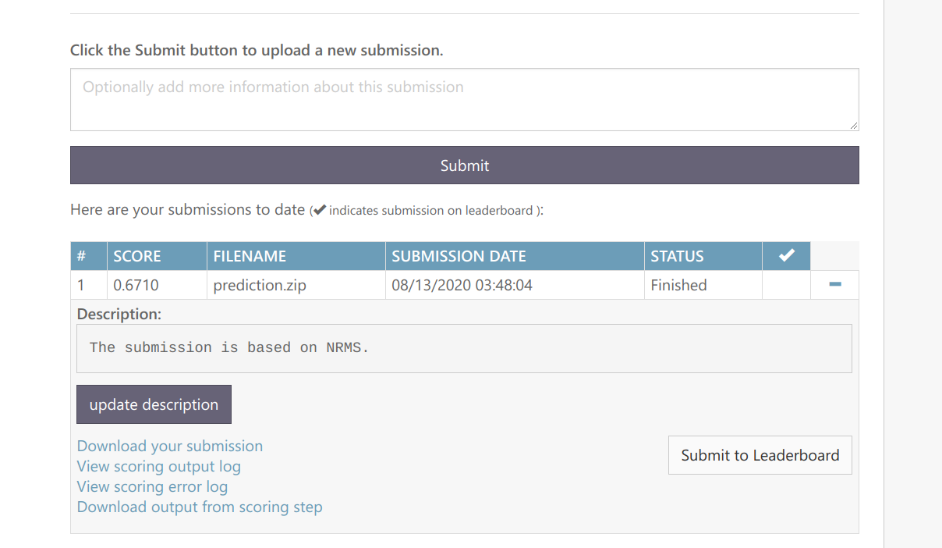Click the checkmark icon in the leaderboard legend
Viewport: 942px width, 548px height.
coord(319,211)
